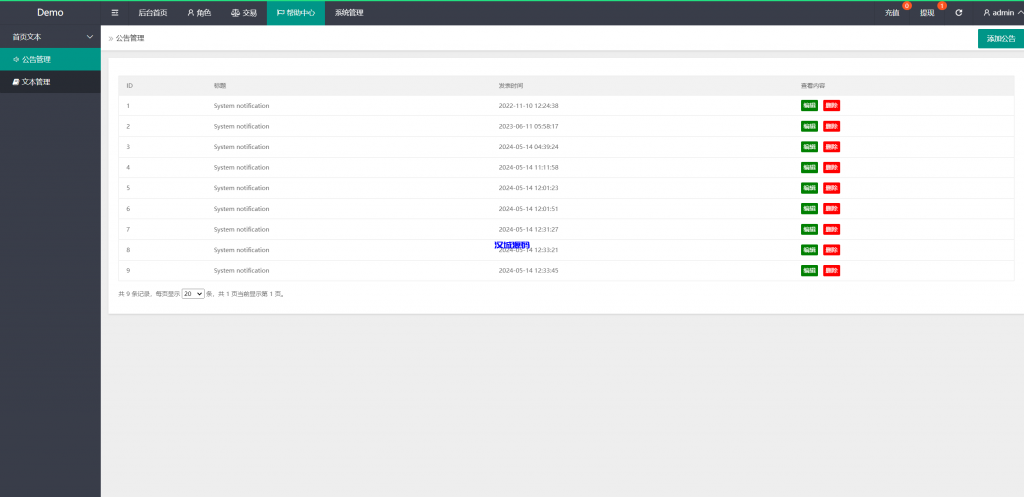Screen dimensions: 1024x497
Task: Open 交易 (Trade) with the scales icon
Action: (x=243, y=13)
